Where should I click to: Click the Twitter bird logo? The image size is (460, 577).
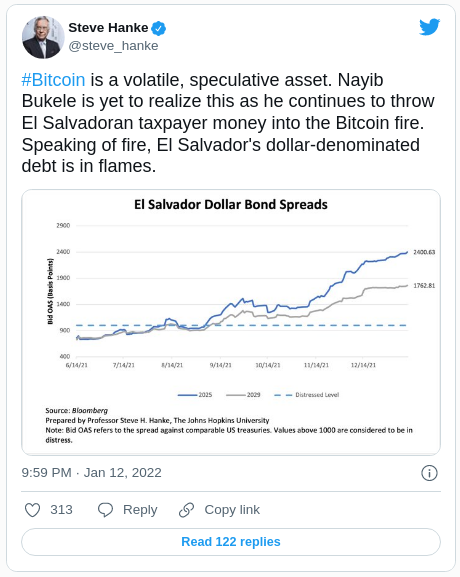tap(429, 27)
